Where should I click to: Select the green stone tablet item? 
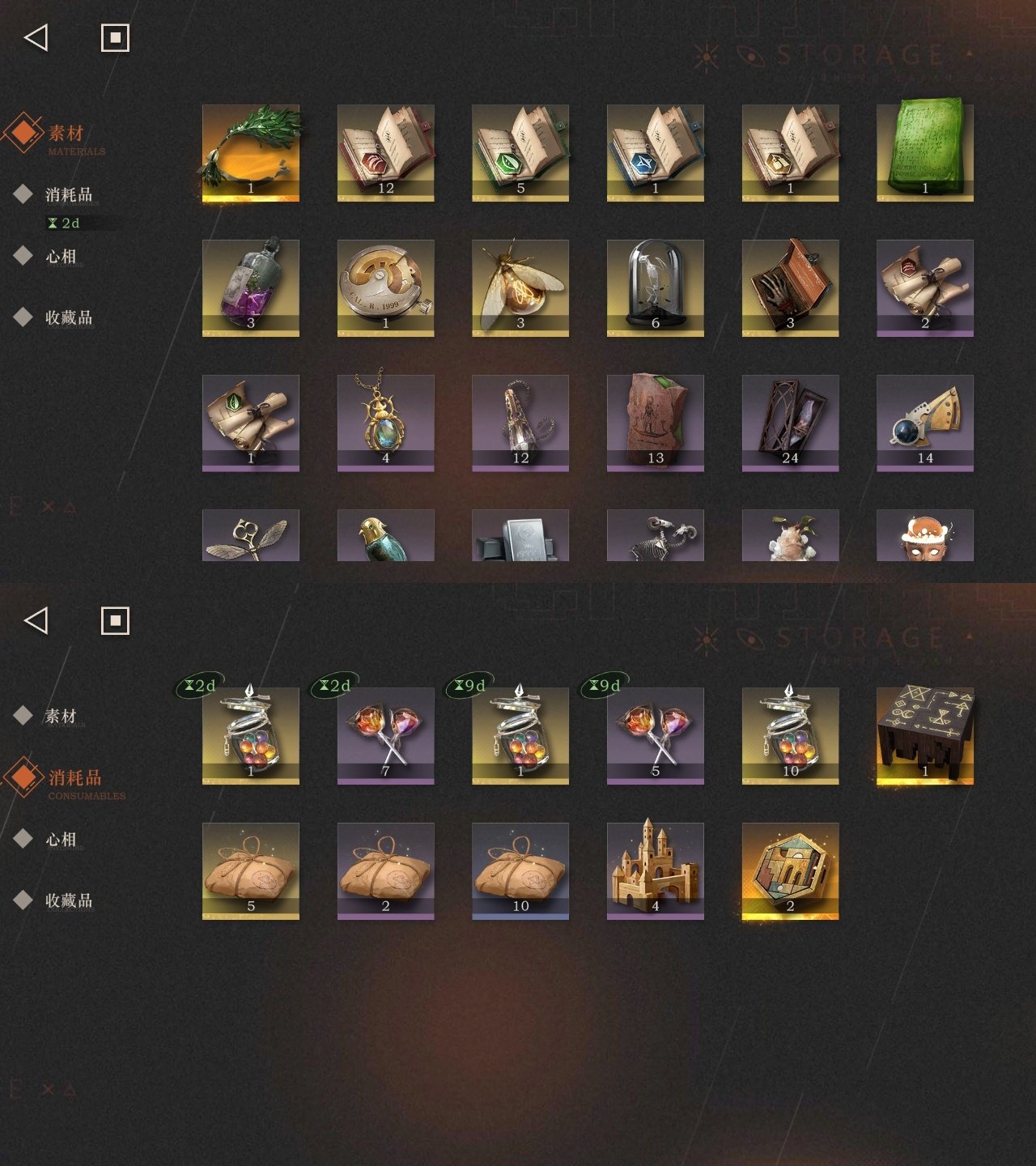(x=925, y=153)
